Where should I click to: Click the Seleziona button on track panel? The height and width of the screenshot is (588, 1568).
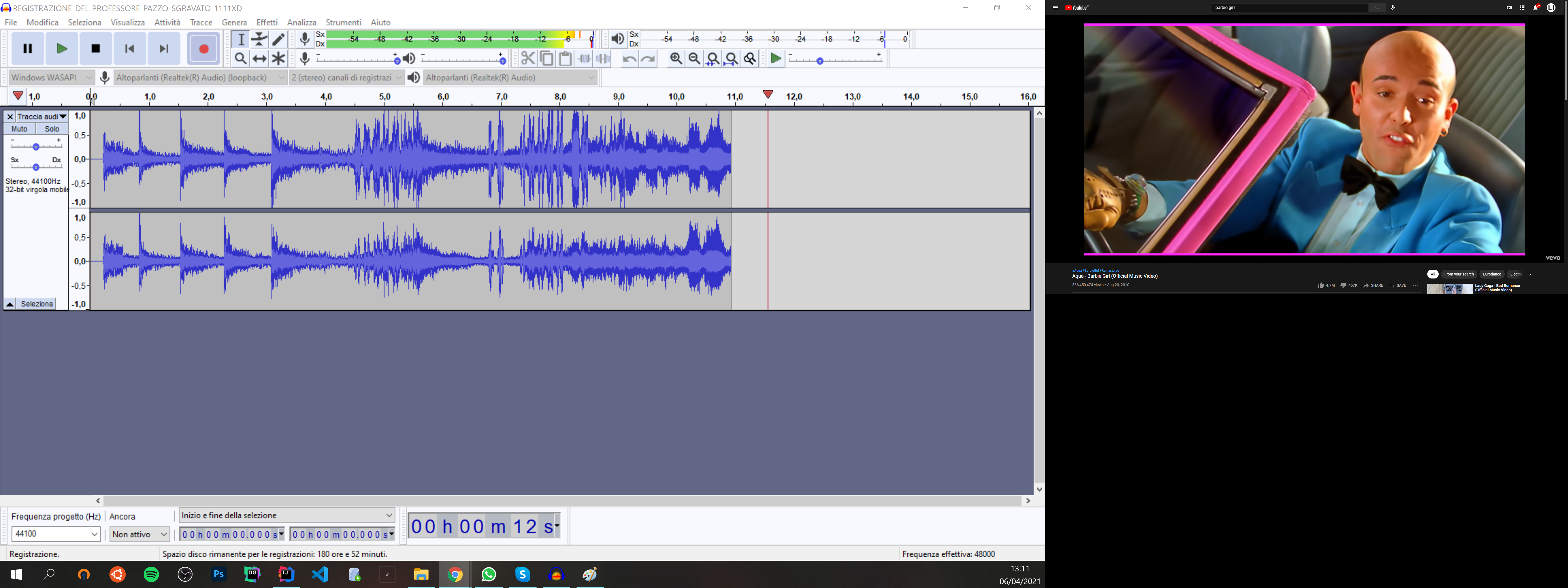click(37, 304)
